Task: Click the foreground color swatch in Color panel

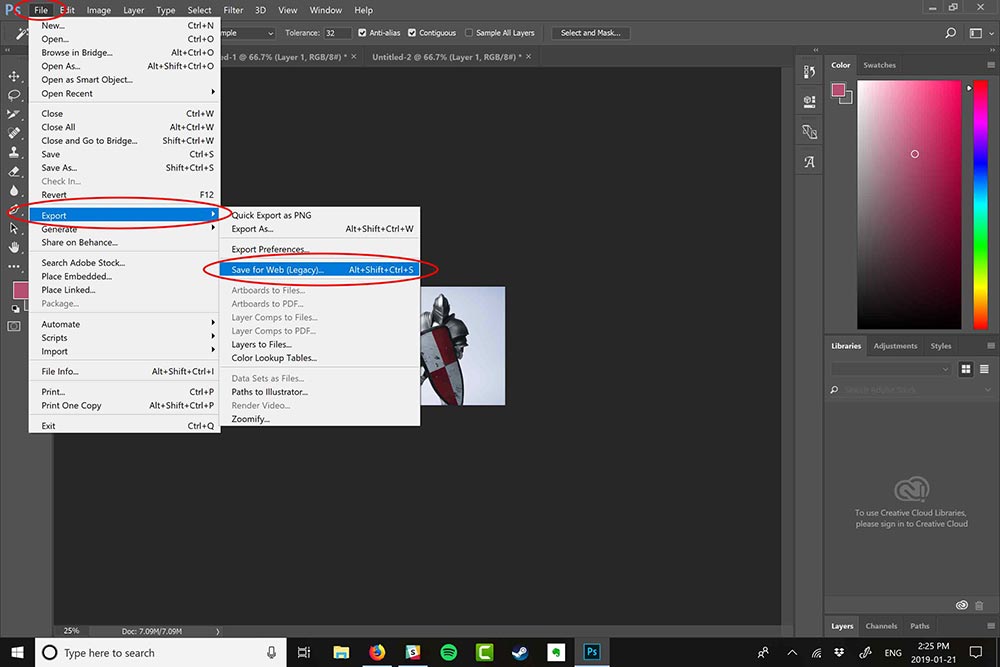Action: (838, 90)
